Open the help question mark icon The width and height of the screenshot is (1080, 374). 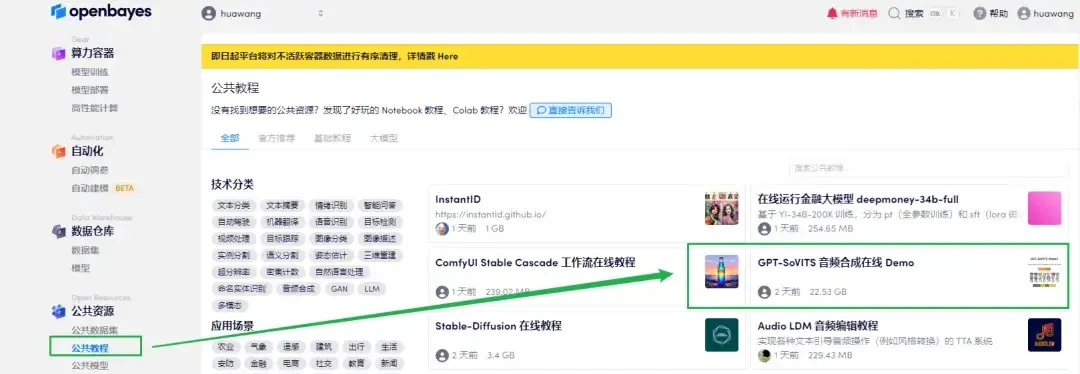click(x=979, y=13)
